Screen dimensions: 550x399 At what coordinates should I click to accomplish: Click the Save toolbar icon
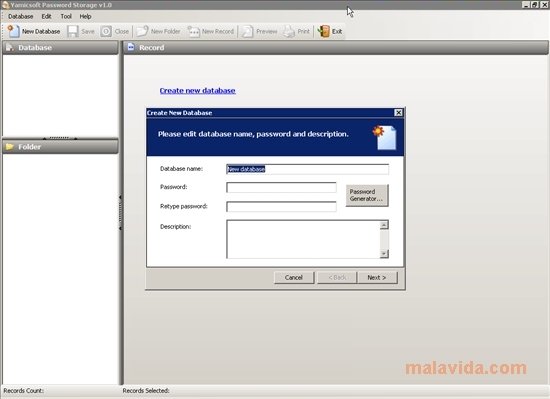[73, 31]
